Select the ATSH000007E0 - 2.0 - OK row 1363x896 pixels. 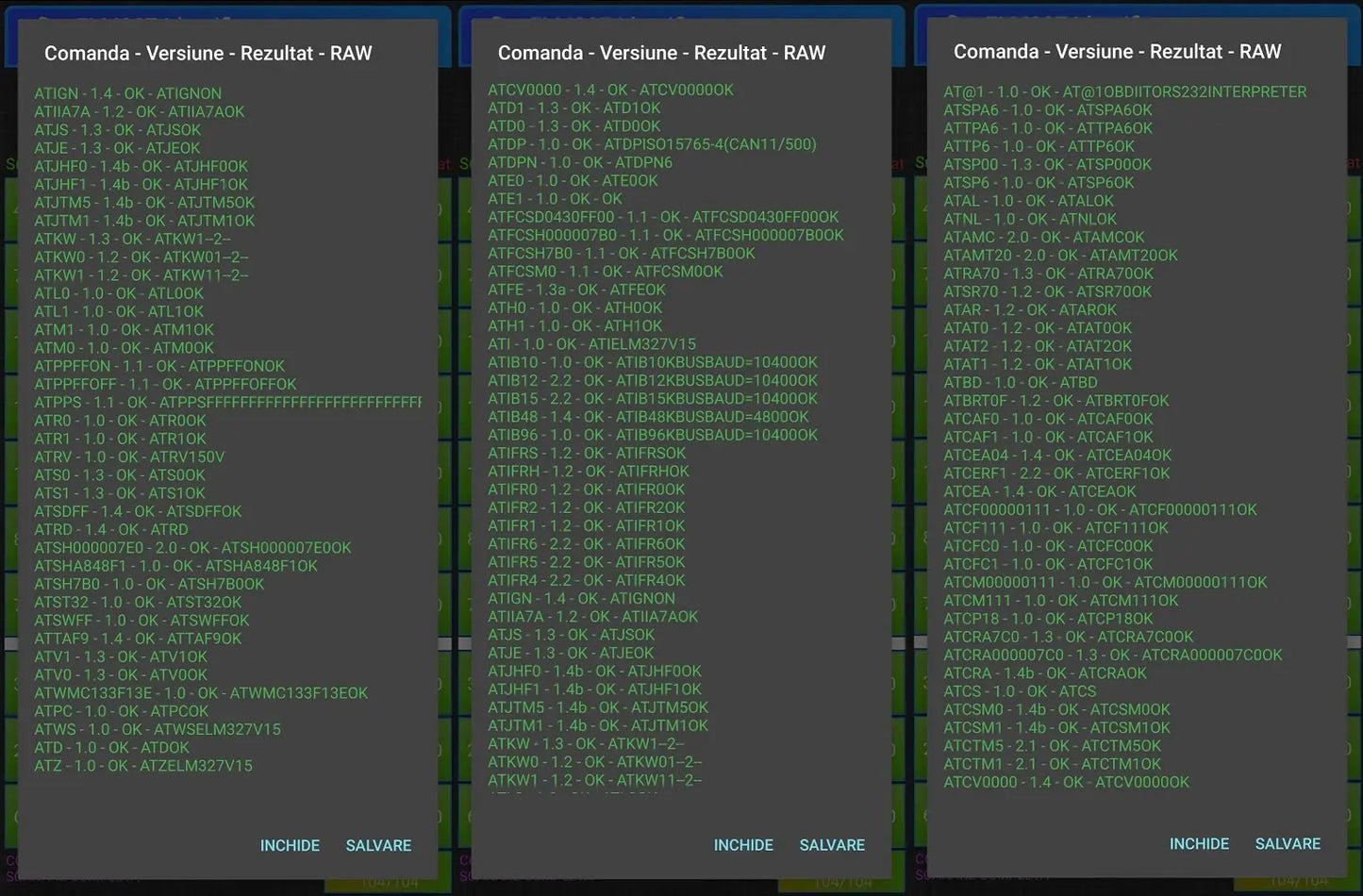(192, 548)
